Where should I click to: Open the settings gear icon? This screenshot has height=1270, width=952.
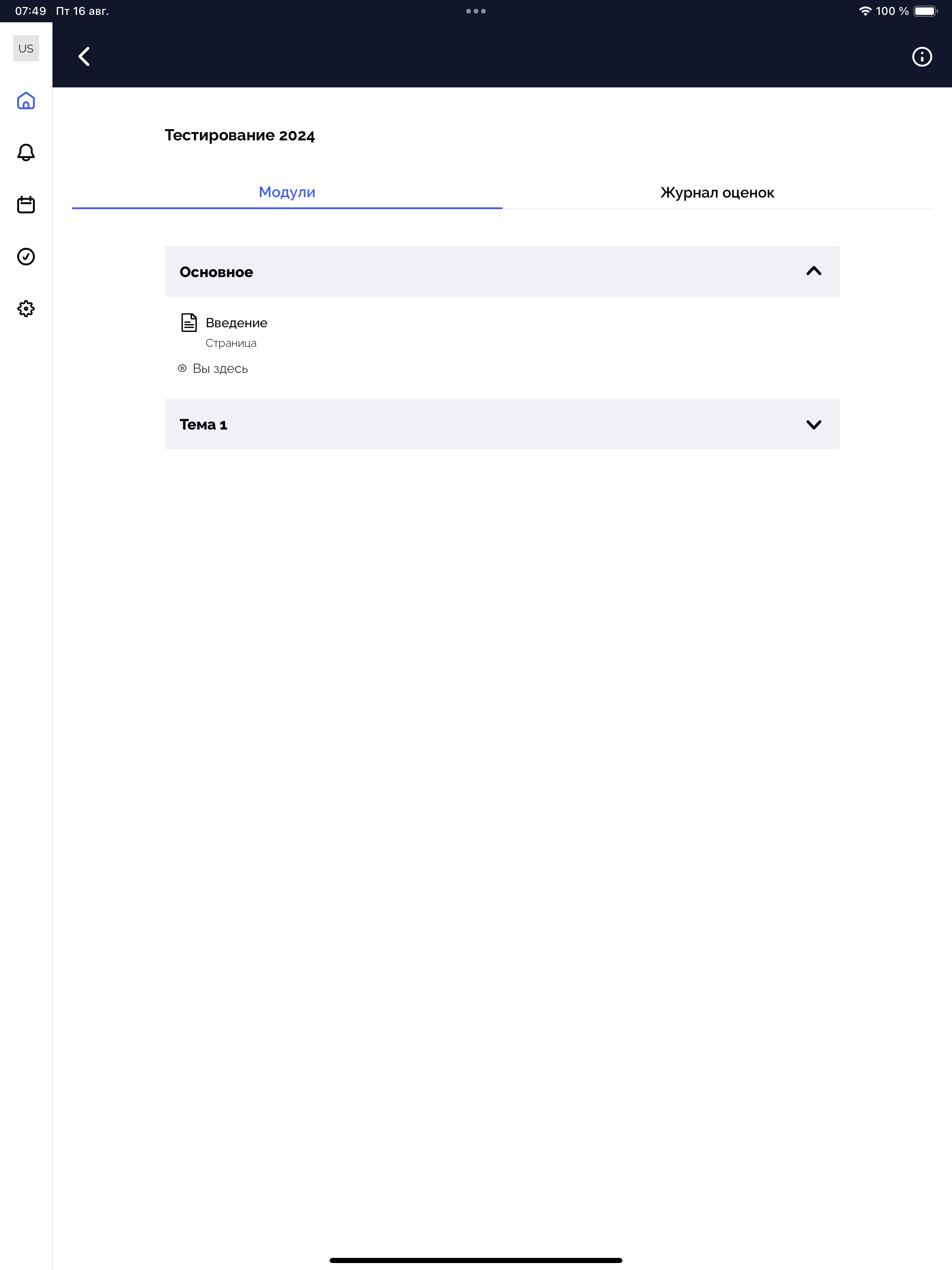26,309
